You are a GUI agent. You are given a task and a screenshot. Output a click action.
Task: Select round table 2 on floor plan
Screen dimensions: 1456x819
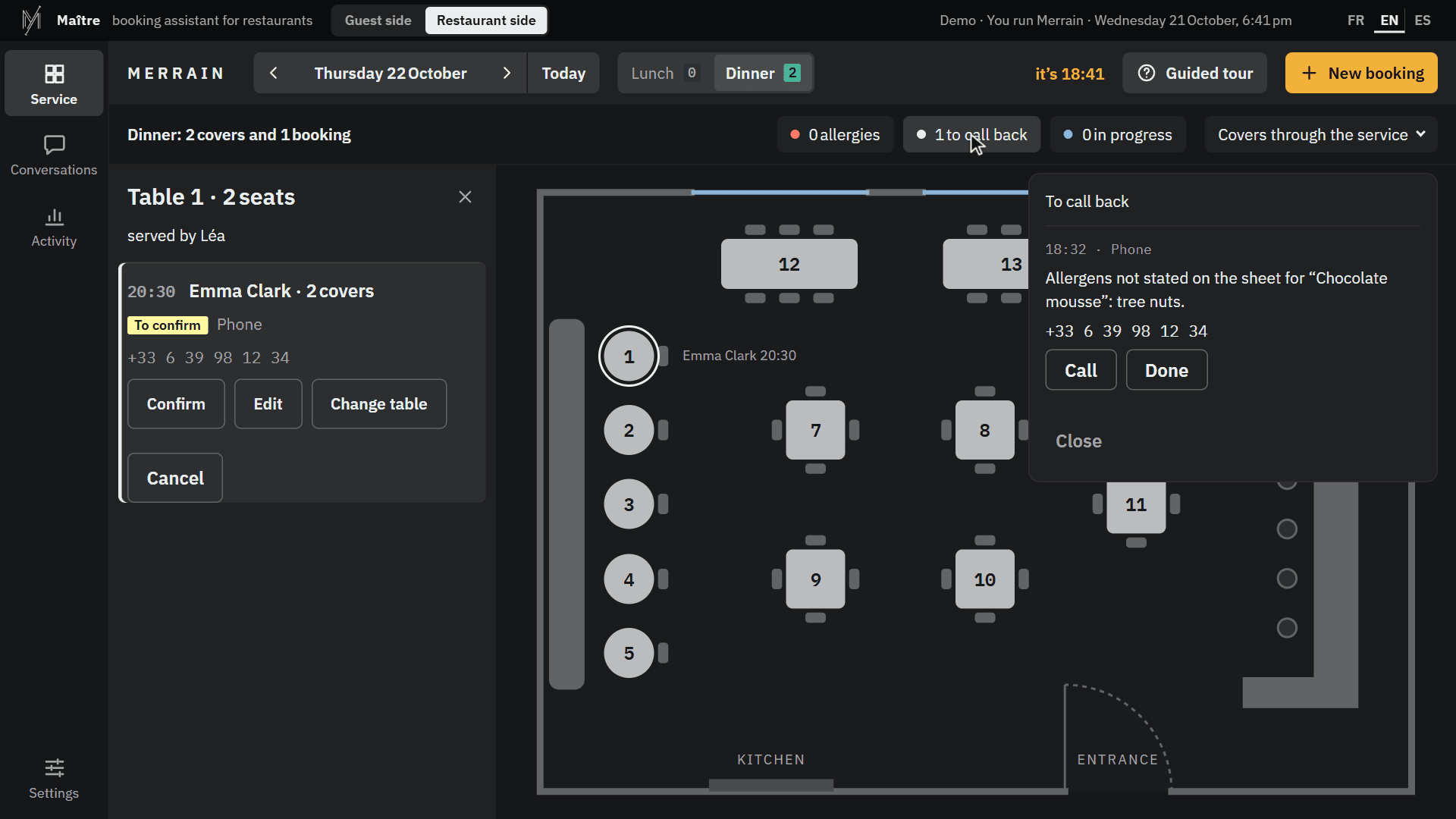(x=629, y=430)
